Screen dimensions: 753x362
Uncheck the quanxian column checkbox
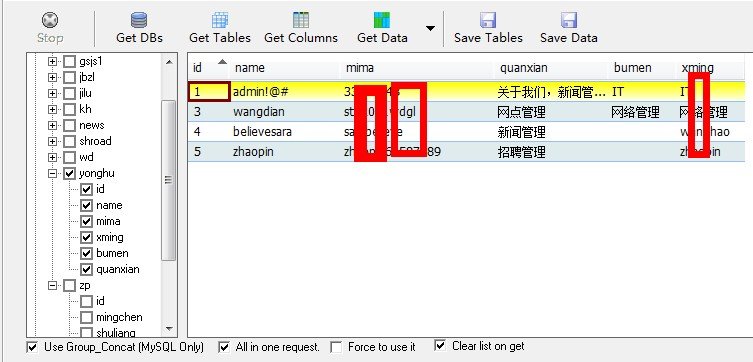(86, 269)
